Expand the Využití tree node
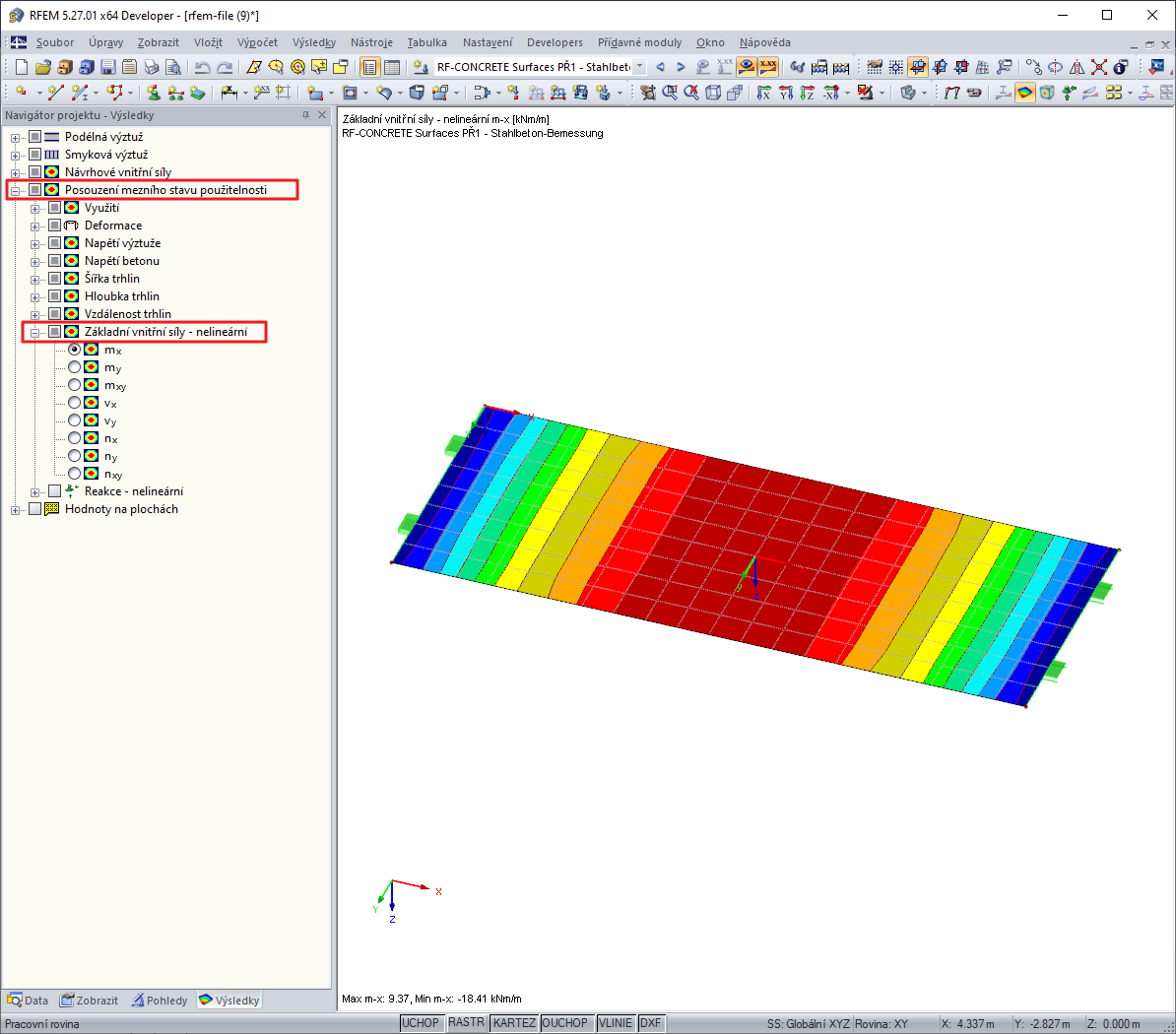1176x1034 pixels. tap(34, 209)
